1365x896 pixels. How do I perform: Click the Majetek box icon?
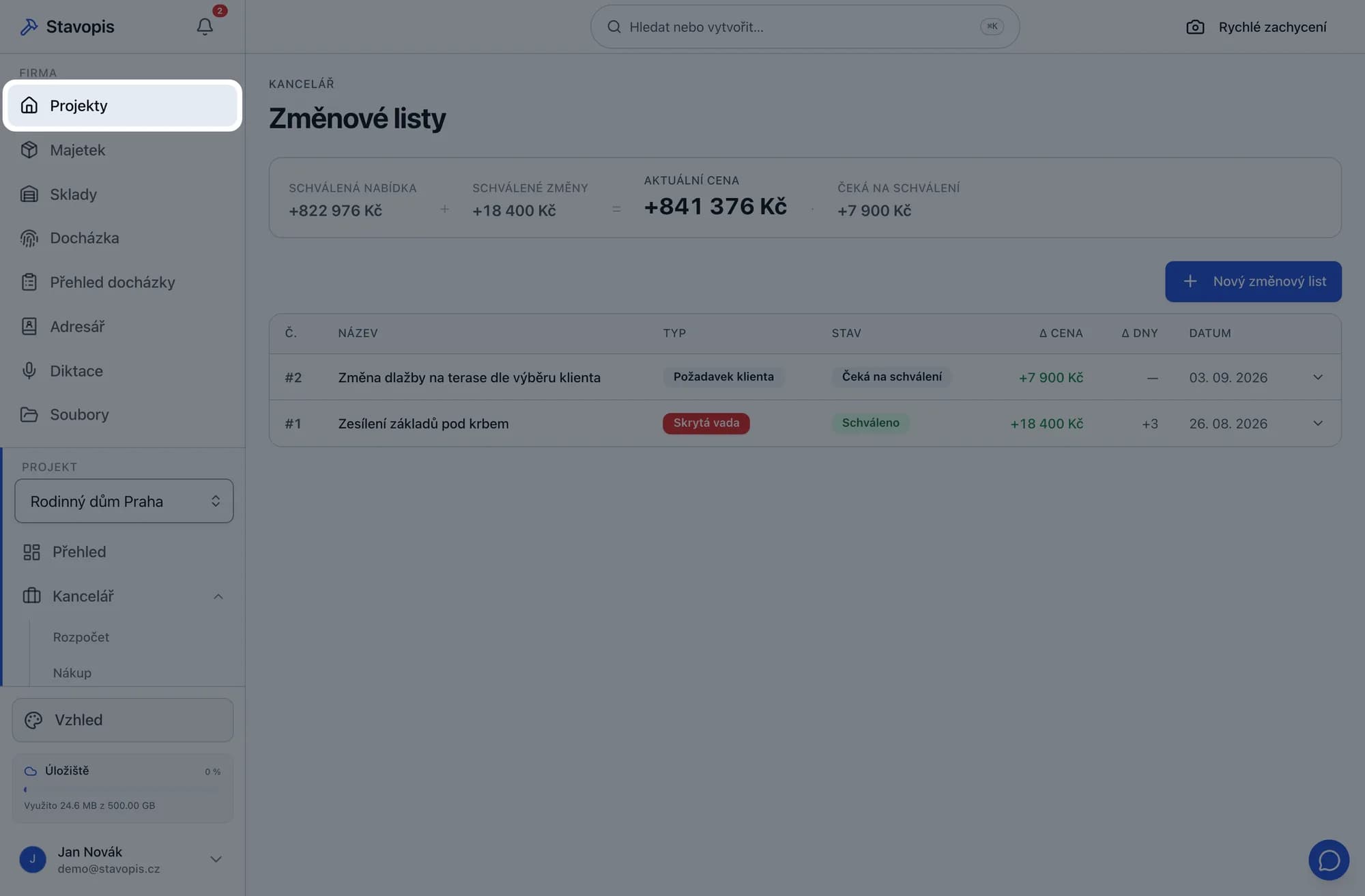29,150
